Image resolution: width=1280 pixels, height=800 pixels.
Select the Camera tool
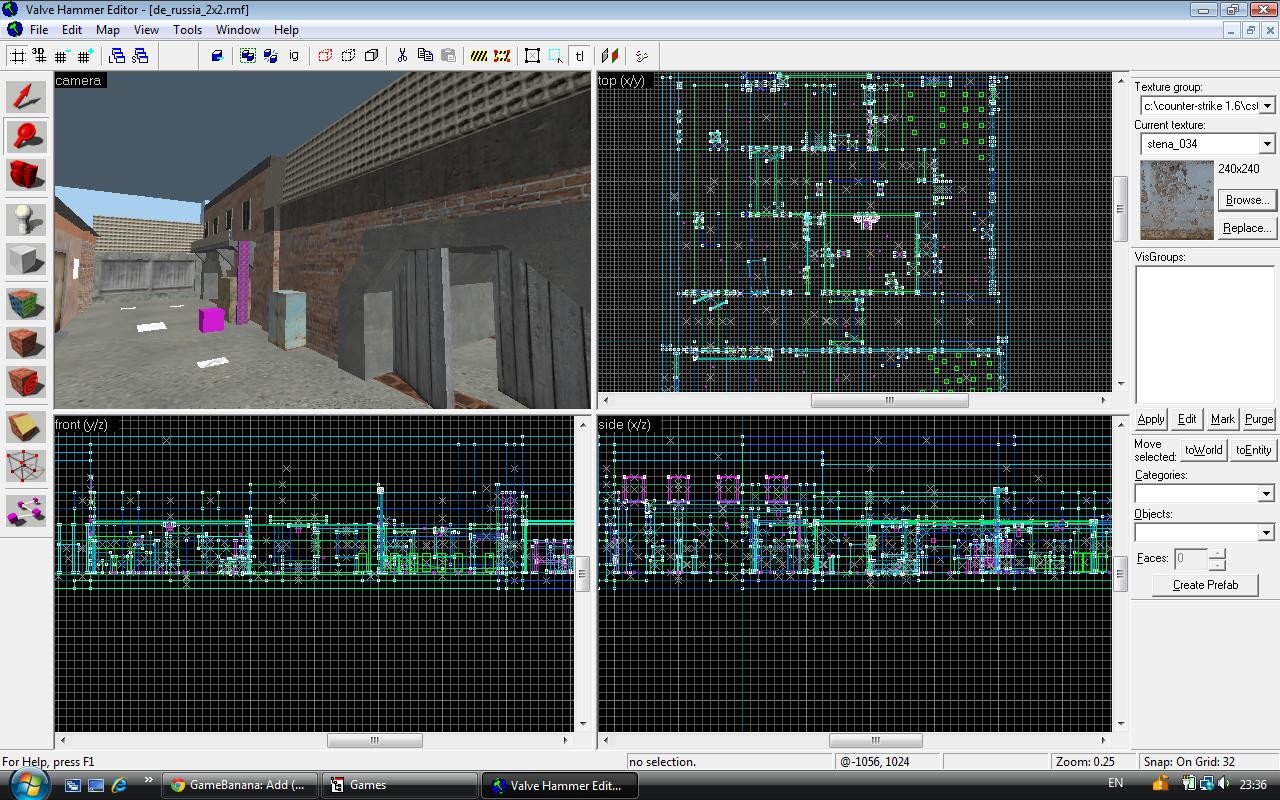pyautogui.click(x=26, y=175)
